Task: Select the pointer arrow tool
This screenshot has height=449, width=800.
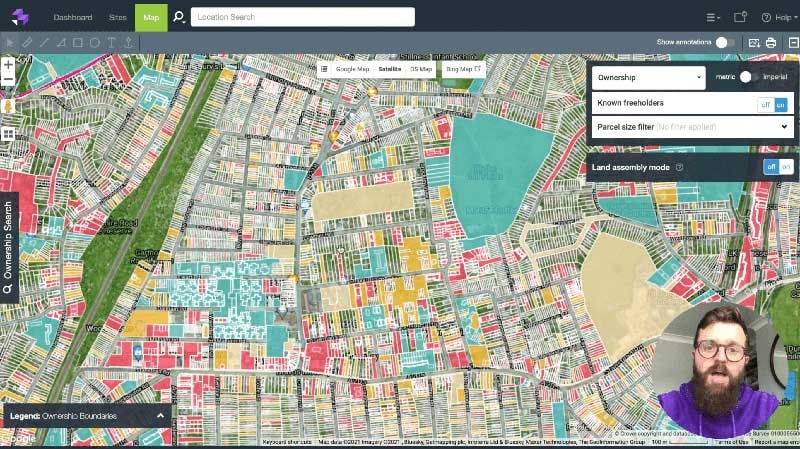Action: click(x=10, y=43)
